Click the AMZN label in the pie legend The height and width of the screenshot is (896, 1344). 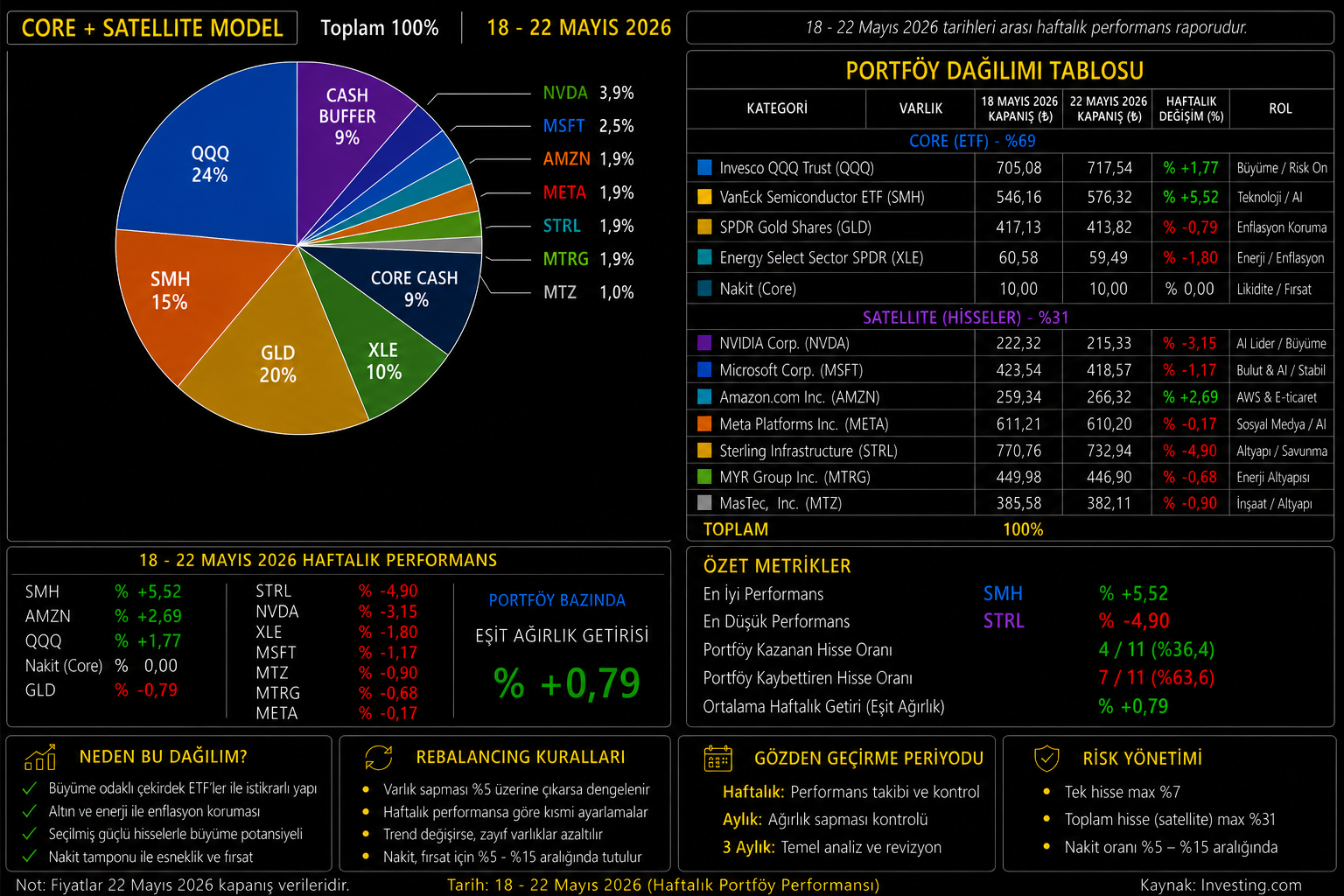click(x=567, y=159)
